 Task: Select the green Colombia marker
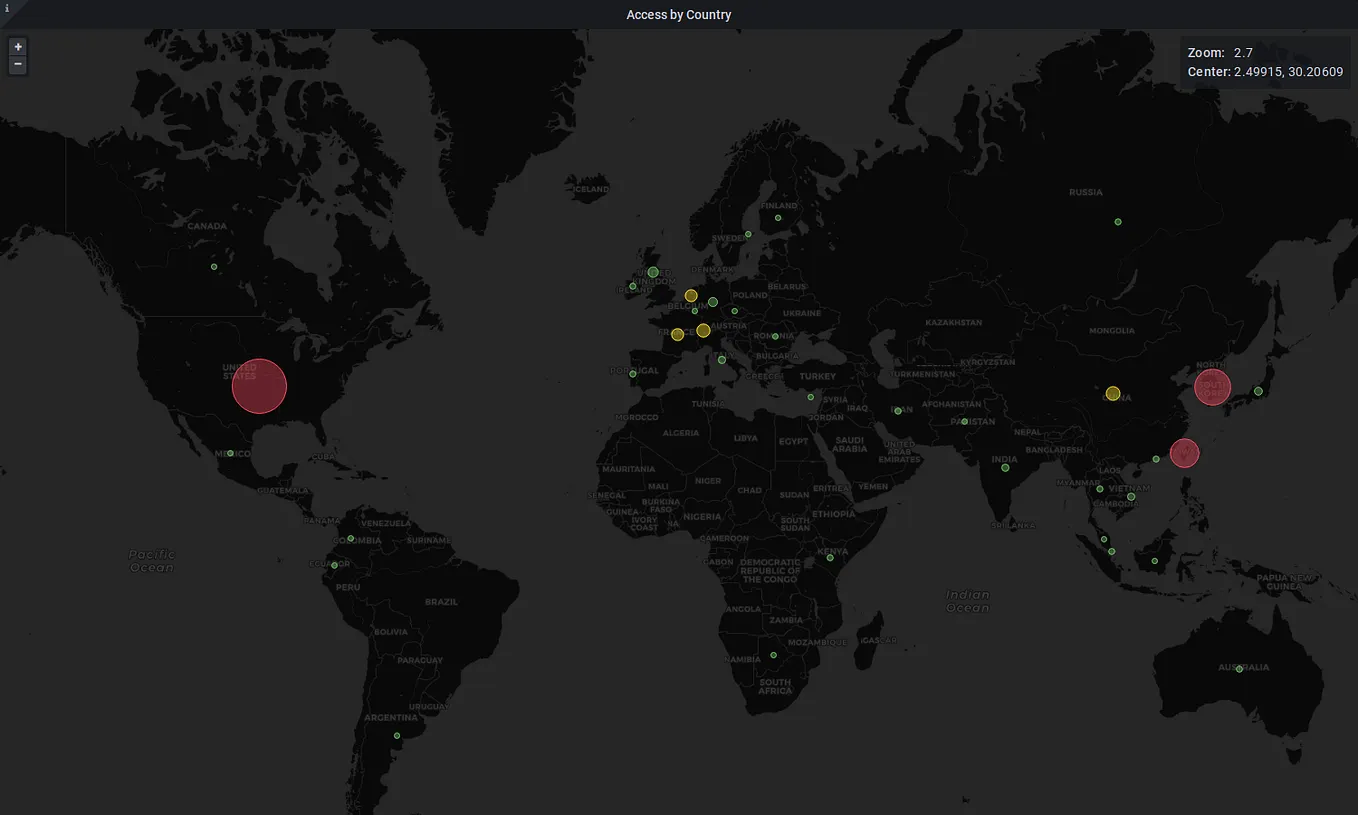[351, 539]
